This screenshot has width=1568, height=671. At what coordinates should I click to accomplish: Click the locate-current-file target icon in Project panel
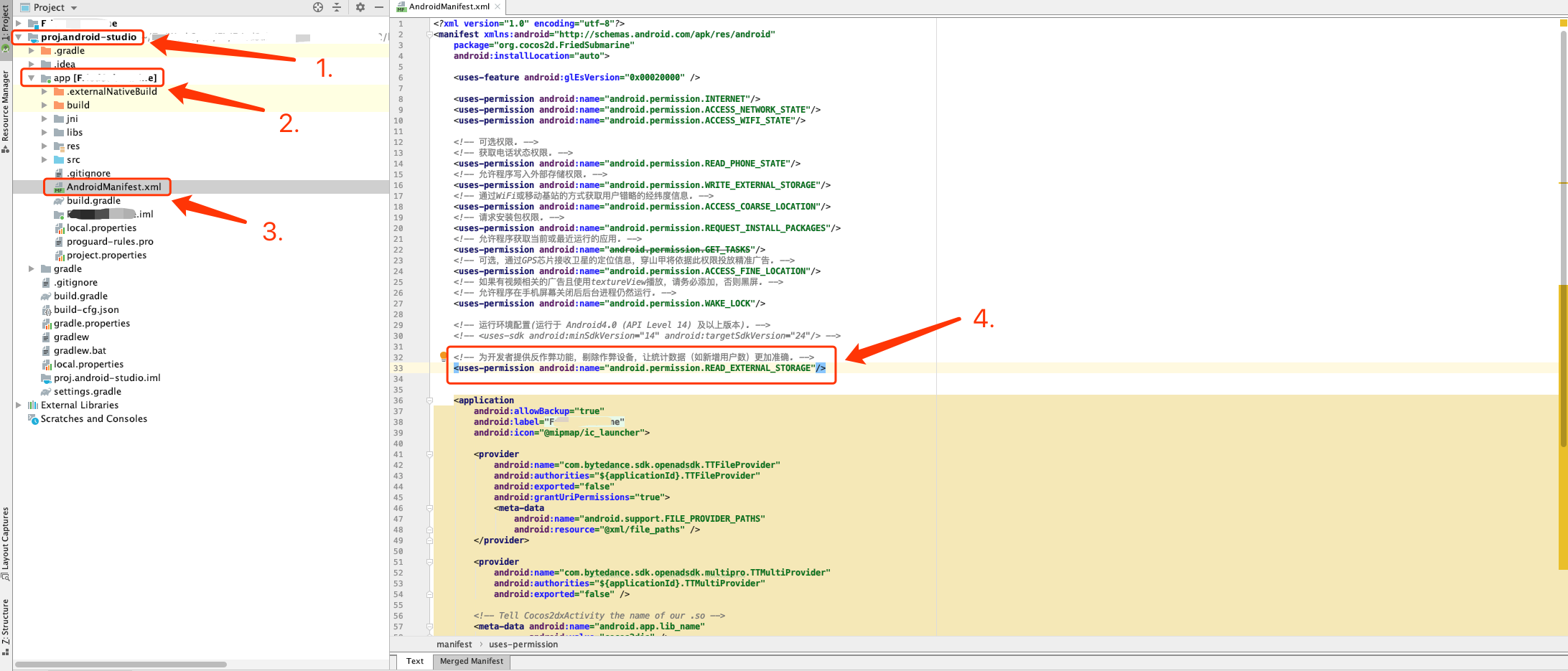[318, 7]
